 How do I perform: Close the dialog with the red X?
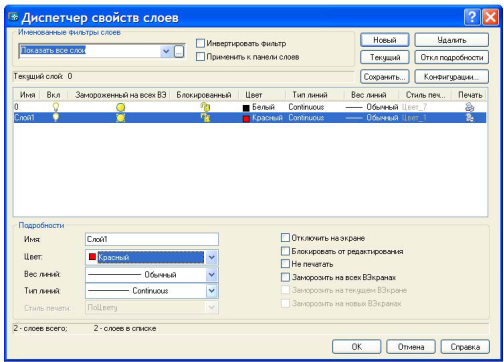(x=490, y=17)
